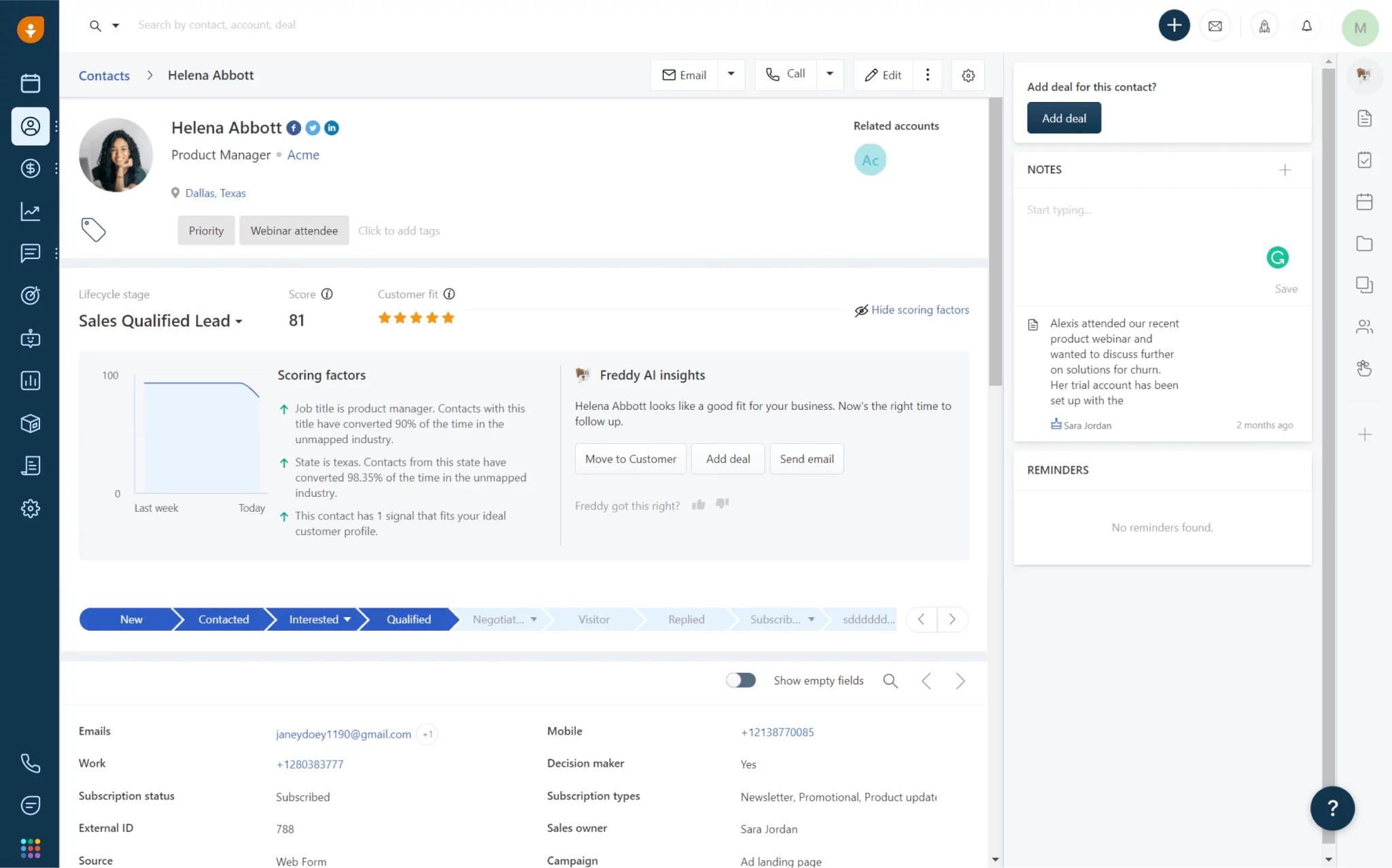Expand the Call button dropdown arrow

[x=830, y=74]
